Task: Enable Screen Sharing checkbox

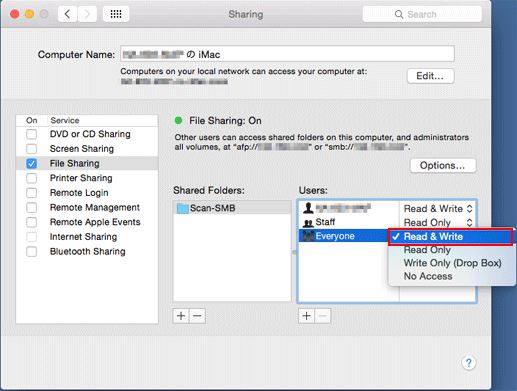Action: tap(32, 149)
